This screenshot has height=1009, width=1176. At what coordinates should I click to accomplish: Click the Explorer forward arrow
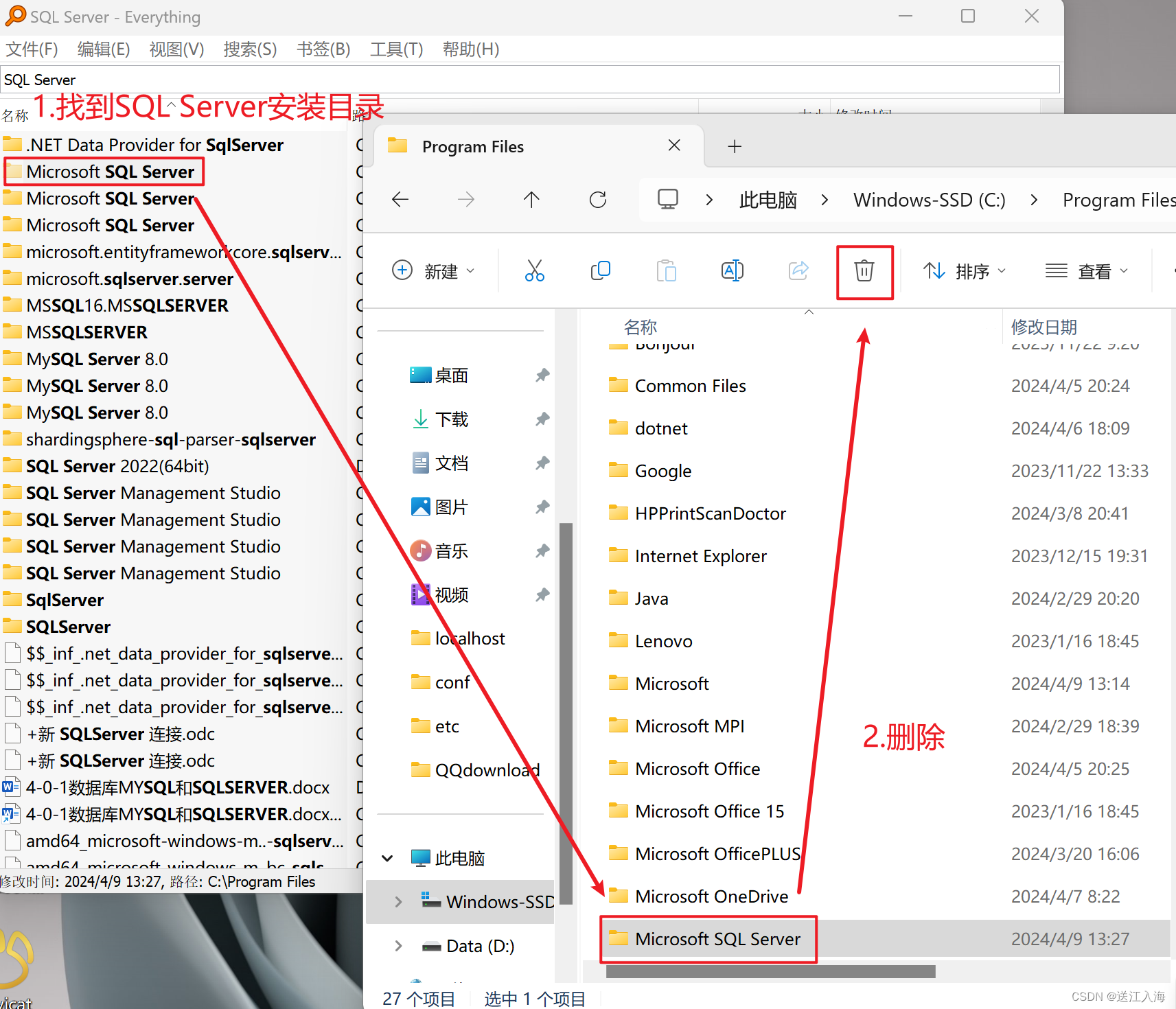pyautogui.click(x=466, y=200)
